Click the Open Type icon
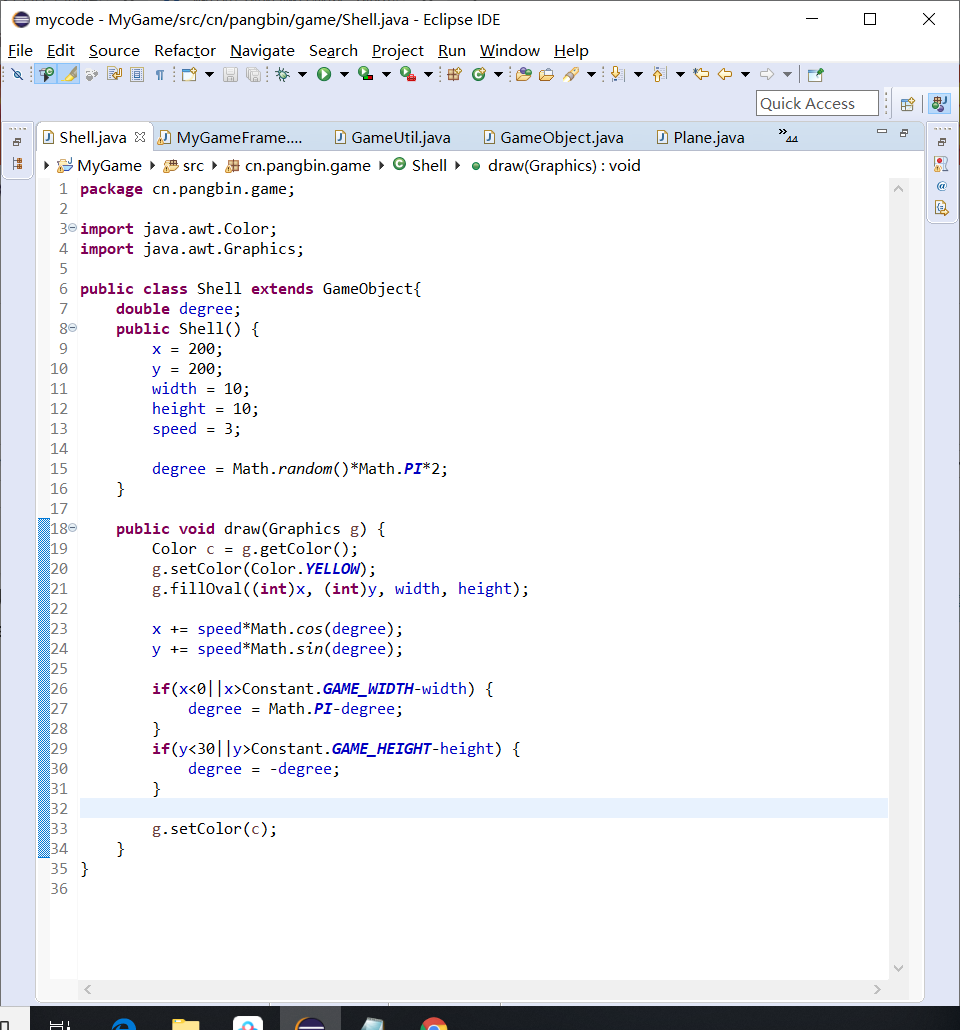 coord(524,74)
